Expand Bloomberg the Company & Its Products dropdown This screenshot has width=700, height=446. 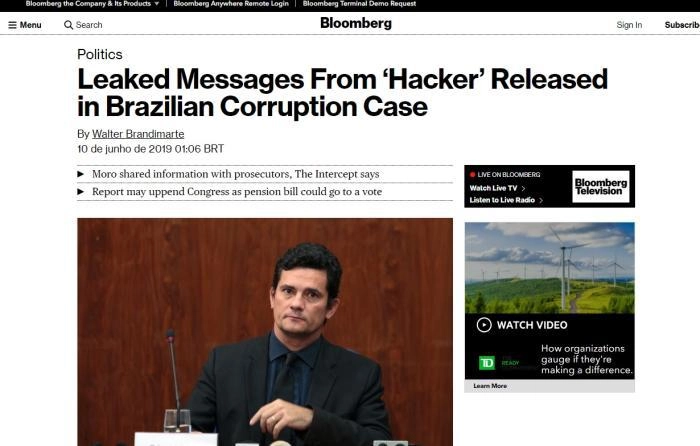click(157, 4)
